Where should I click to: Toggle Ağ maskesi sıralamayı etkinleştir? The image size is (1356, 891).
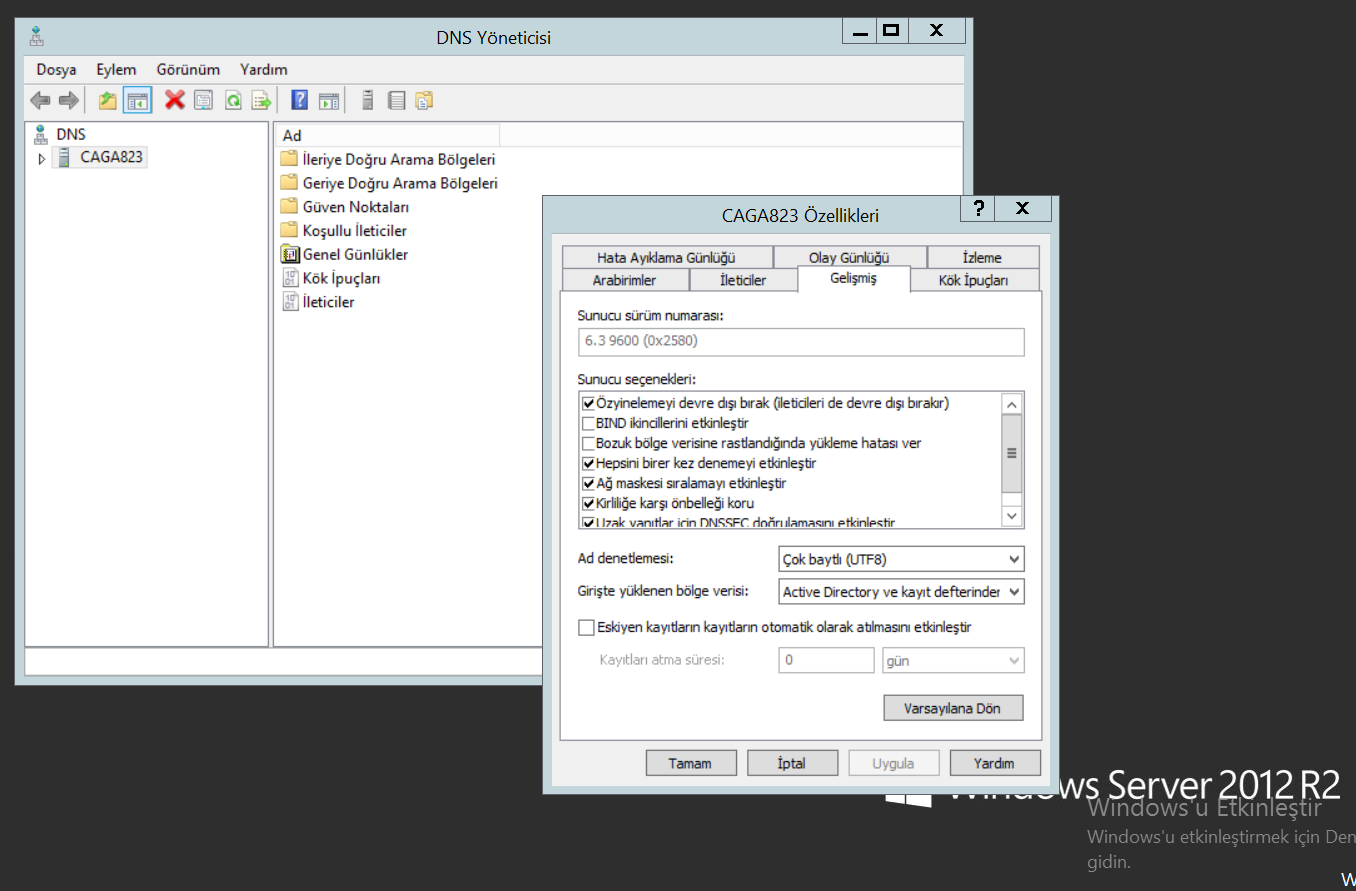(x=588, y=483)
